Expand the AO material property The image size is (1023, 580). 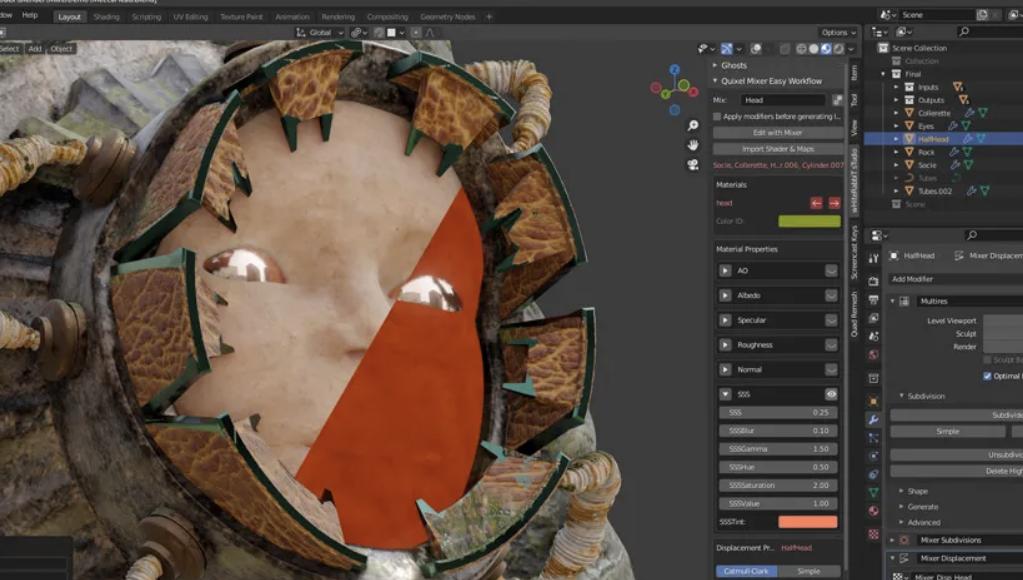point(725,271)
